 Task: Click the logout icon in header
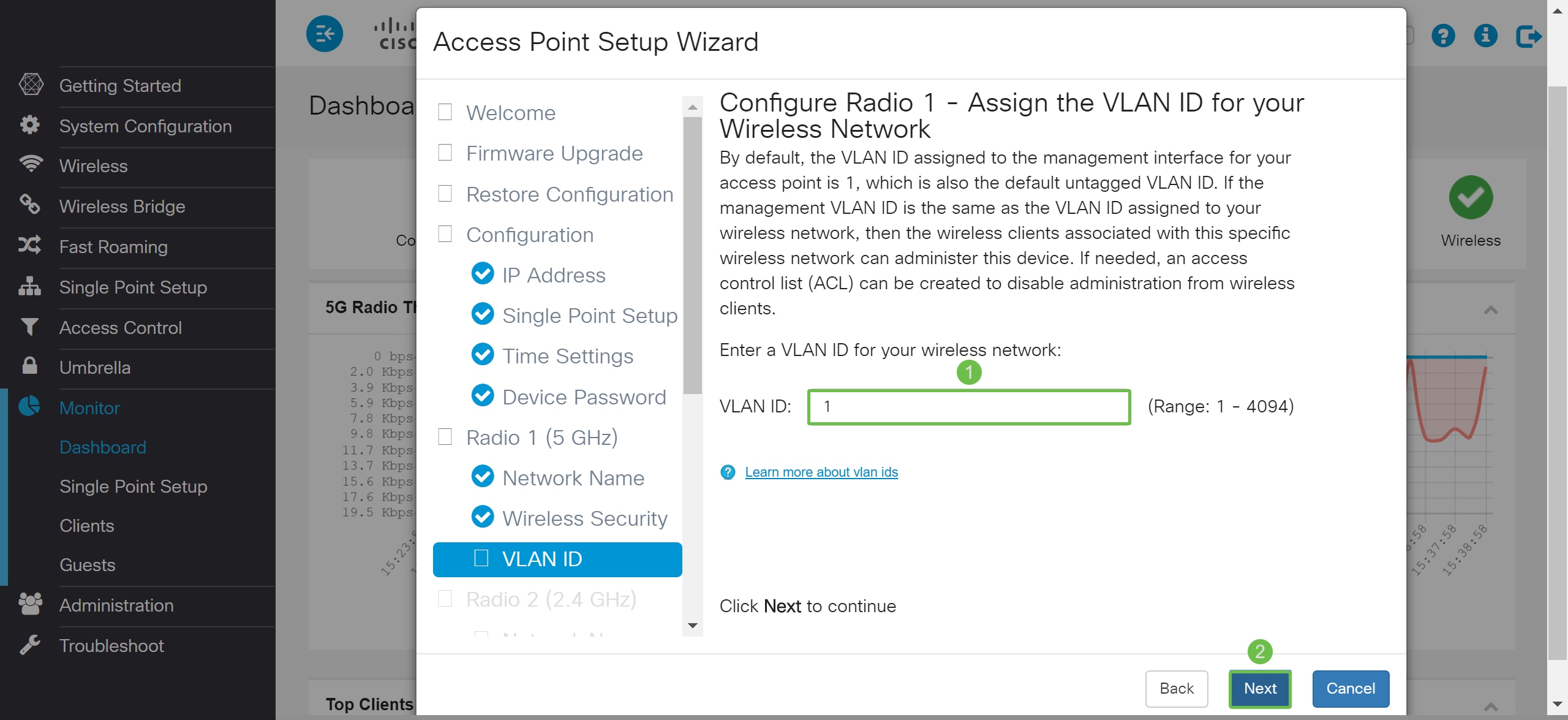coord(1529,36)
